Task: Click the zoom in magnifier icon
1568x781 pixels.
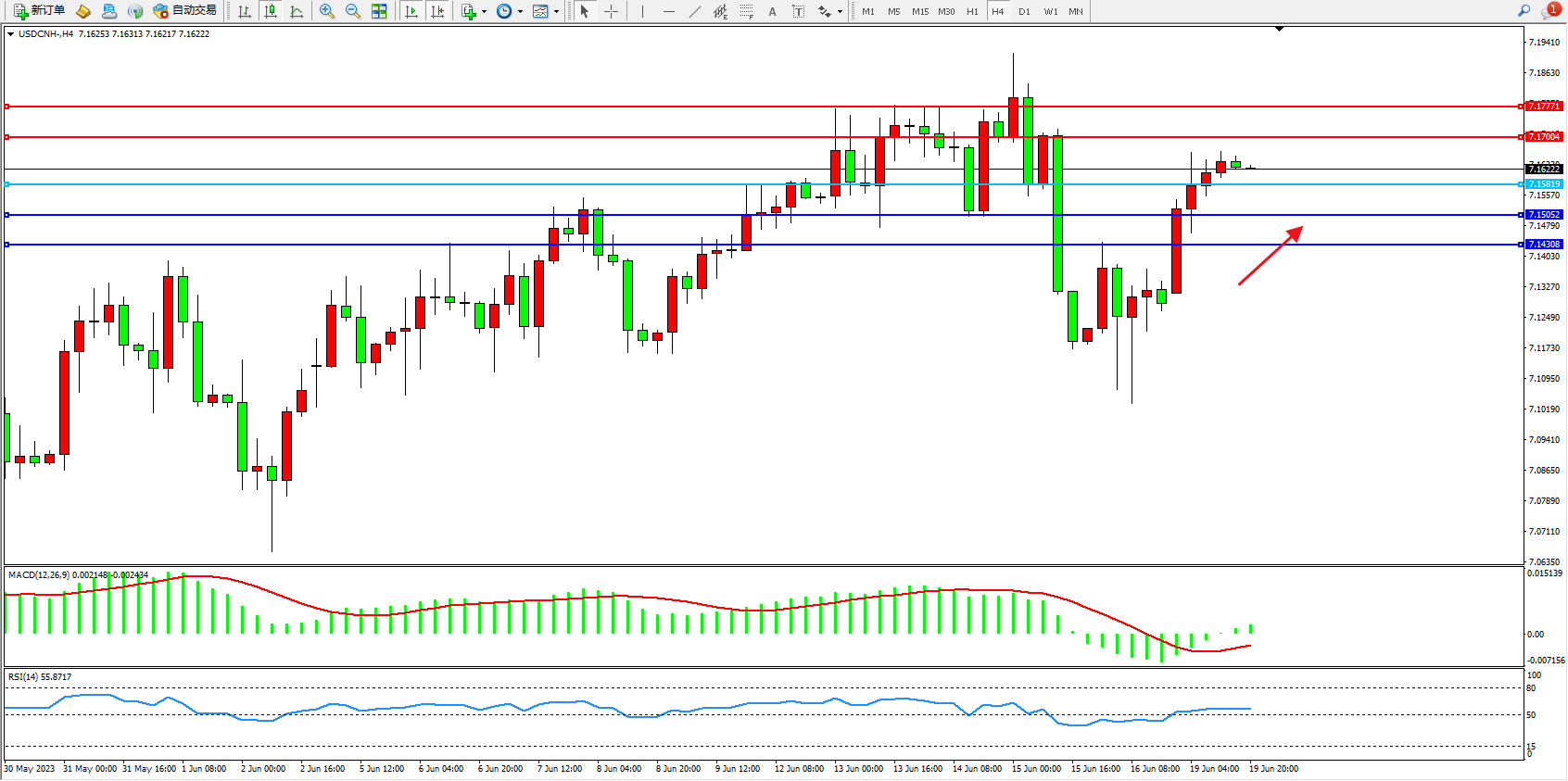Action: coord(327,11)
